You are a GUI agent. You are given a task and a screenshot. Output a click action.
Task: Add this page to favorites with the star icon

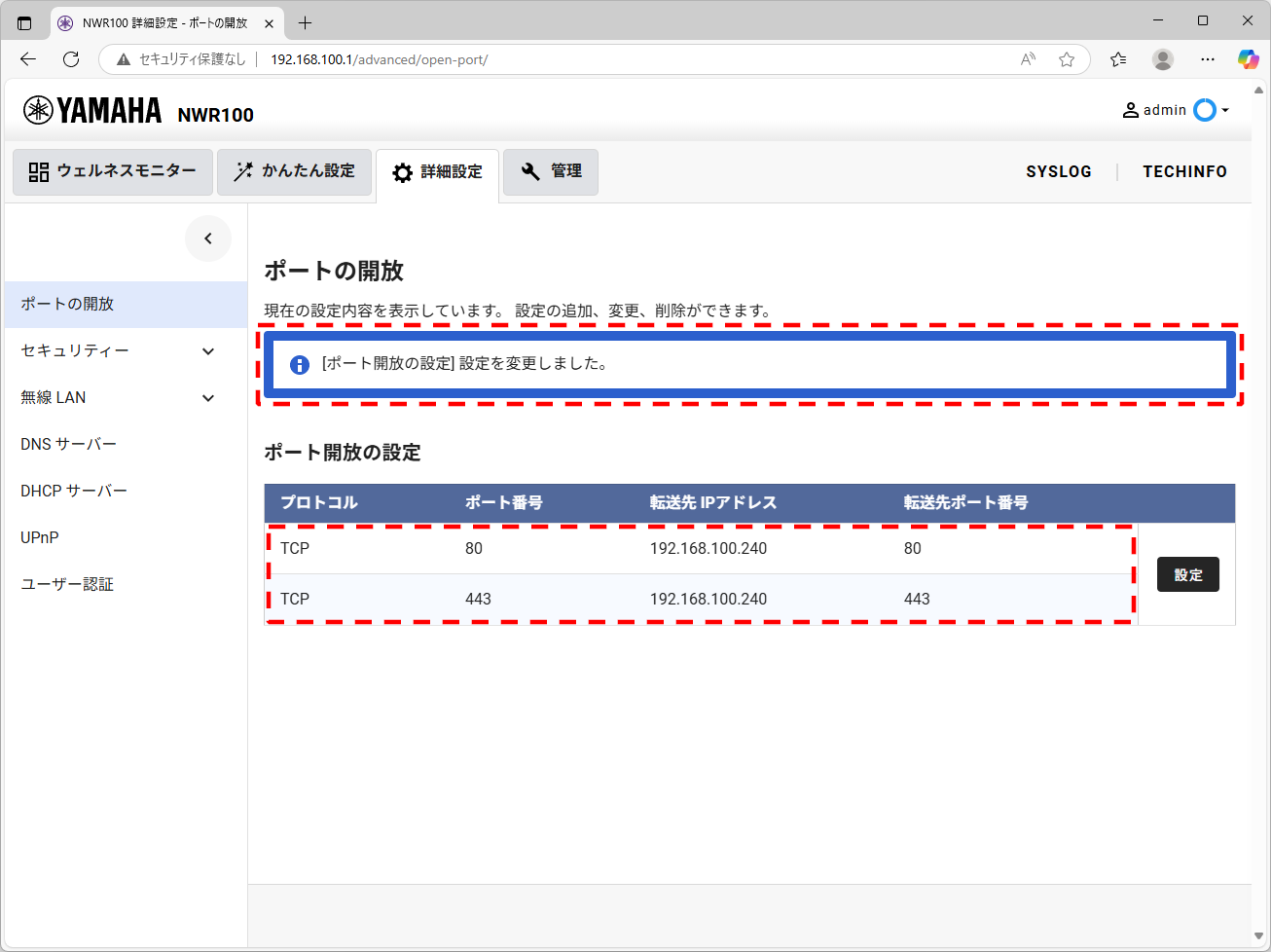click(x=1067, y=59)
